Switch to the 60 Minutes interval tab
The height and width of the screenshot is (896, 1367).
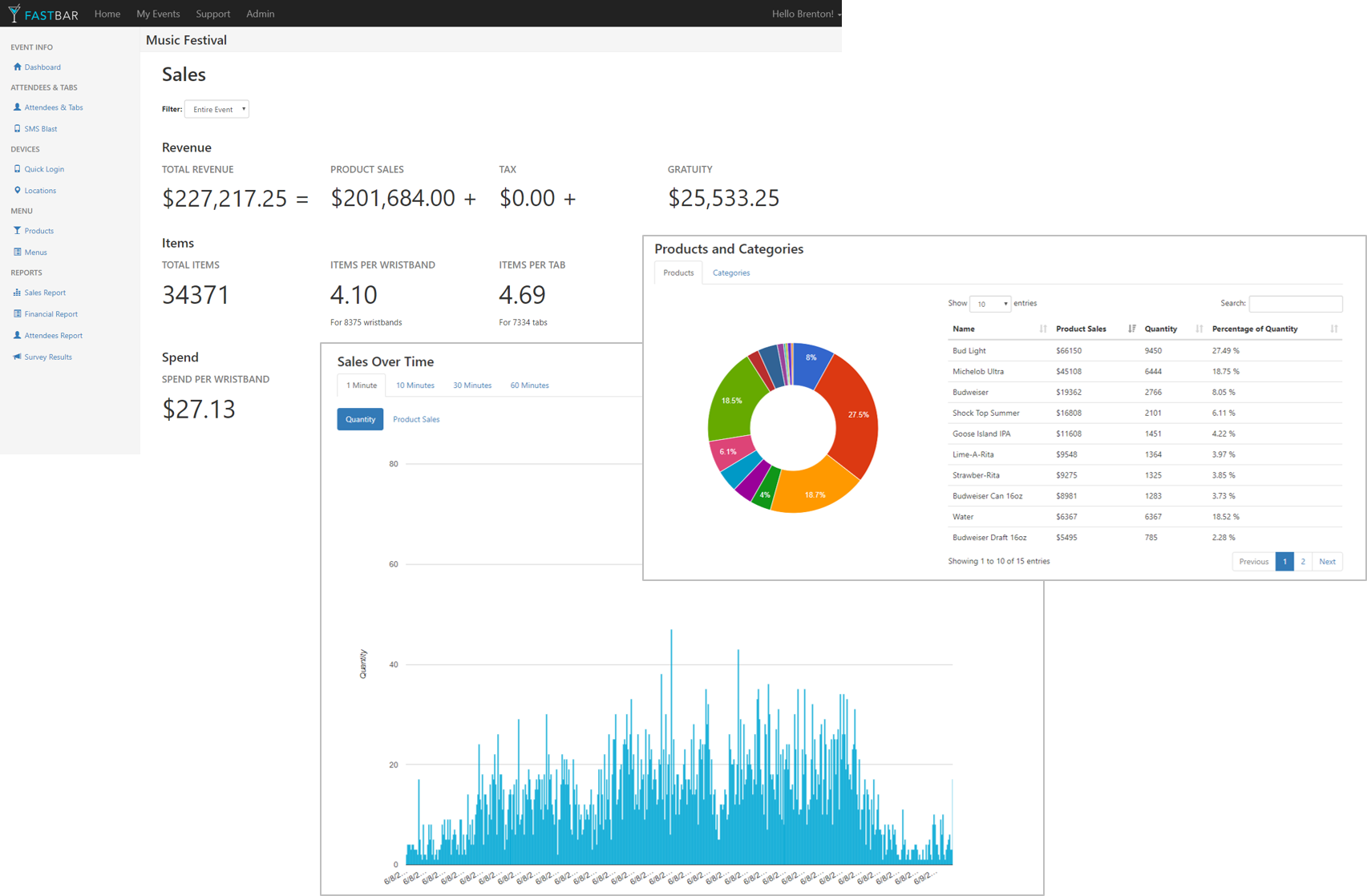(530, 385)
